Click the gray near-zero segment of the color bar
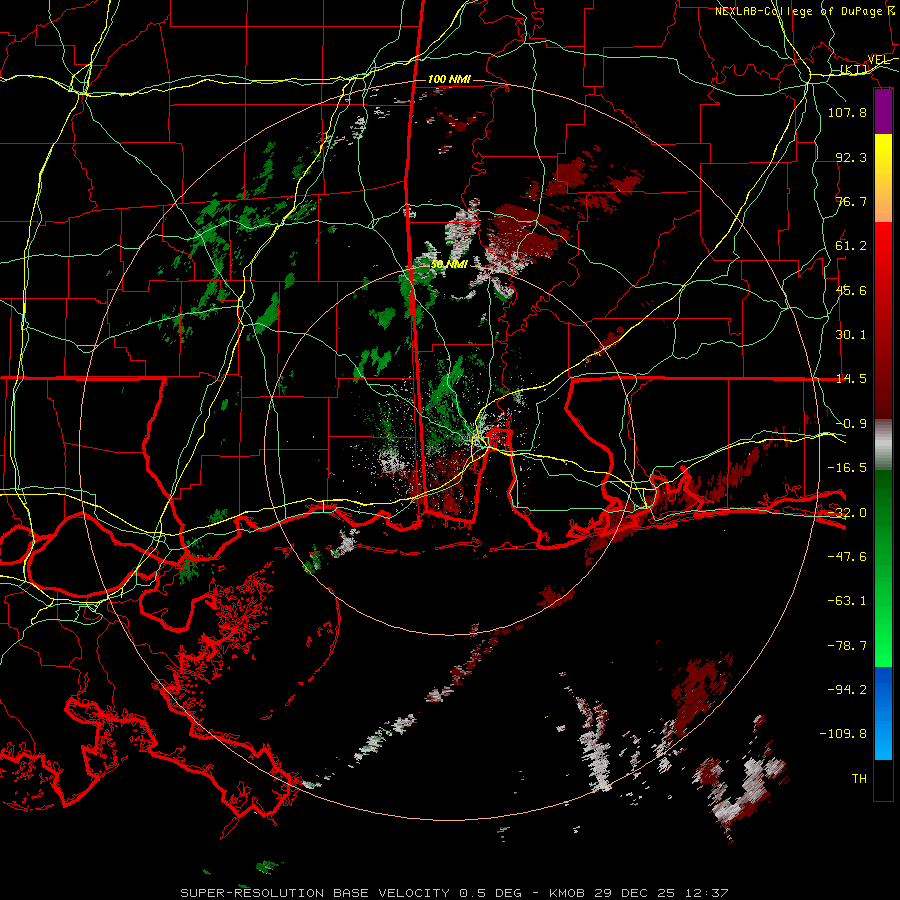The width and height of the screenshot is (900, 900). click(x=883, y=445)
